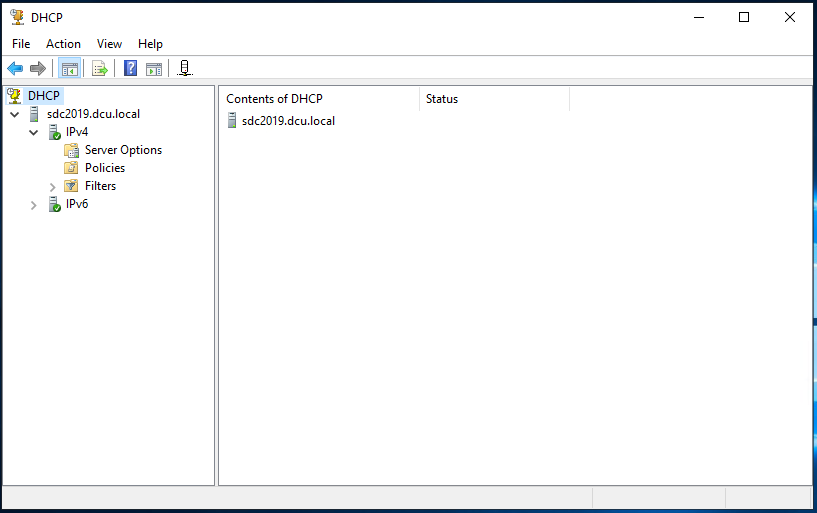Click the Forward arrow toolbar icon

pyautogui.click(x=38, y=68)
